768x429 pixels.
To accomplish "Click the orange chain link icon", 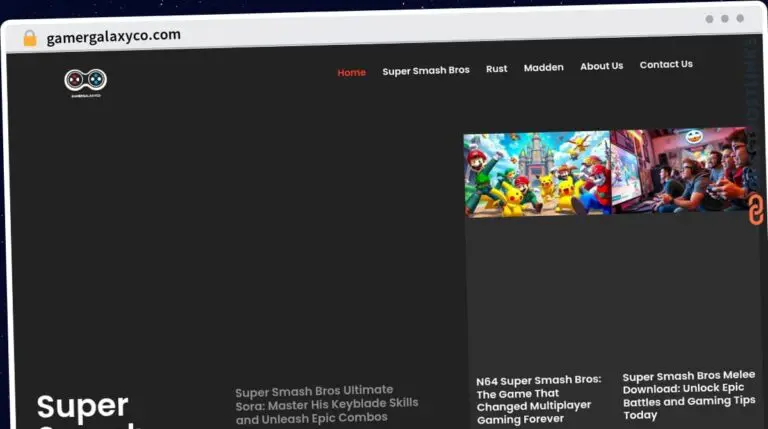I will 756,210.
